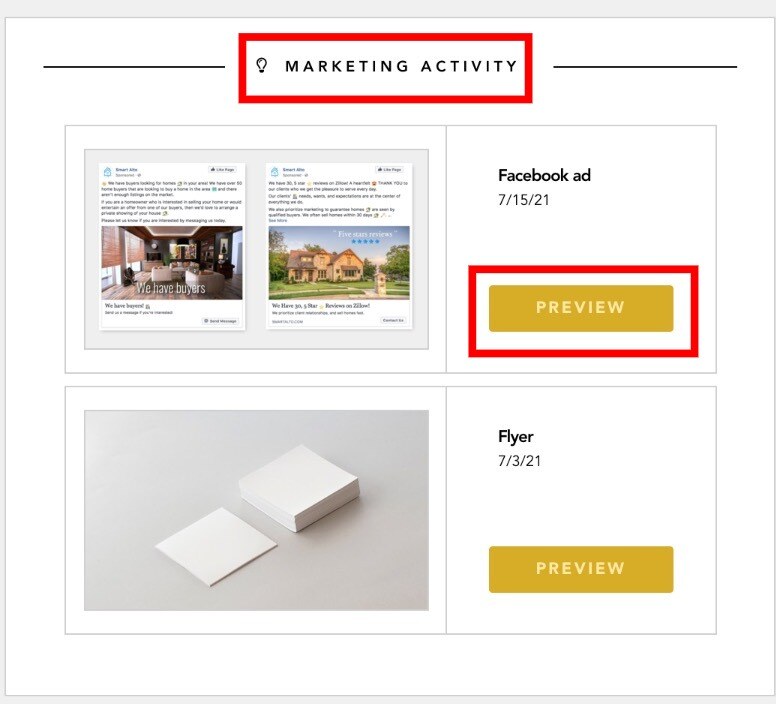Viewport: 776px width, 704px height.
Task: Preview the Facebook ad
Action: pyautogui.click(x=581, y=308)
